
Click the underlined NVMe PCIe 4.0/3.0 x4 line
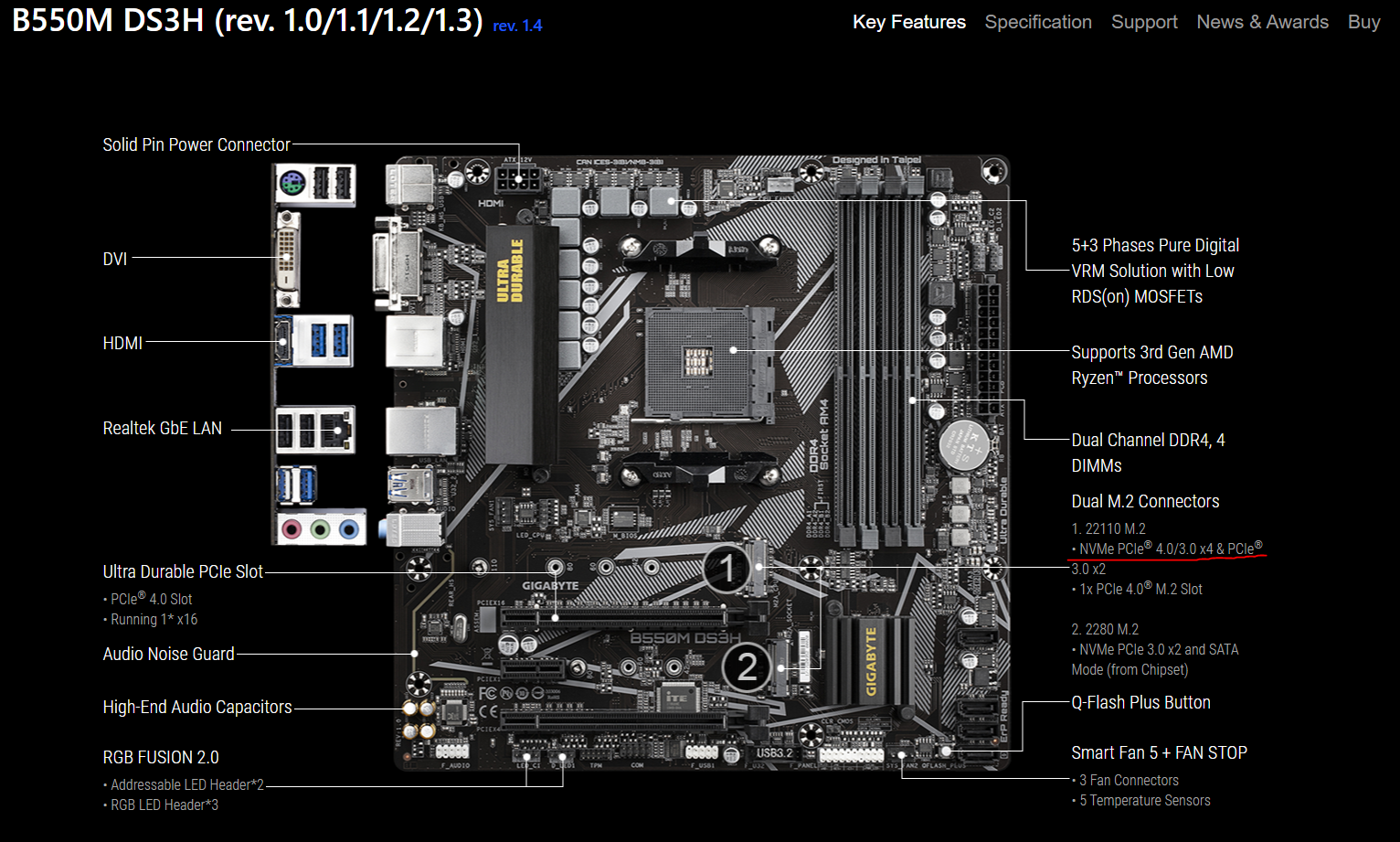(1168, 549)
